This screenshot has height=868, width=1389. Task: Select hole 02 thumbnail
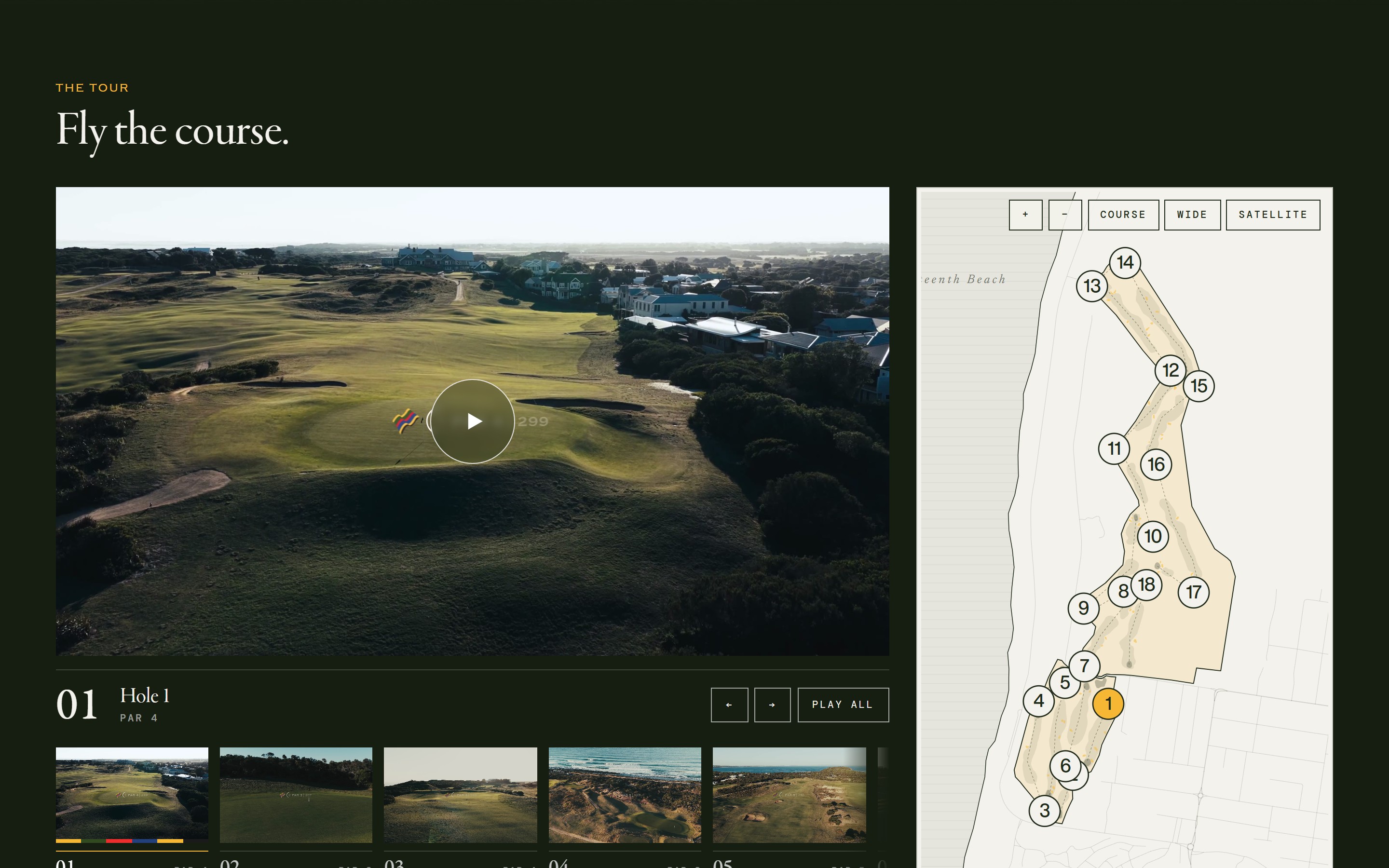point(296,795)
